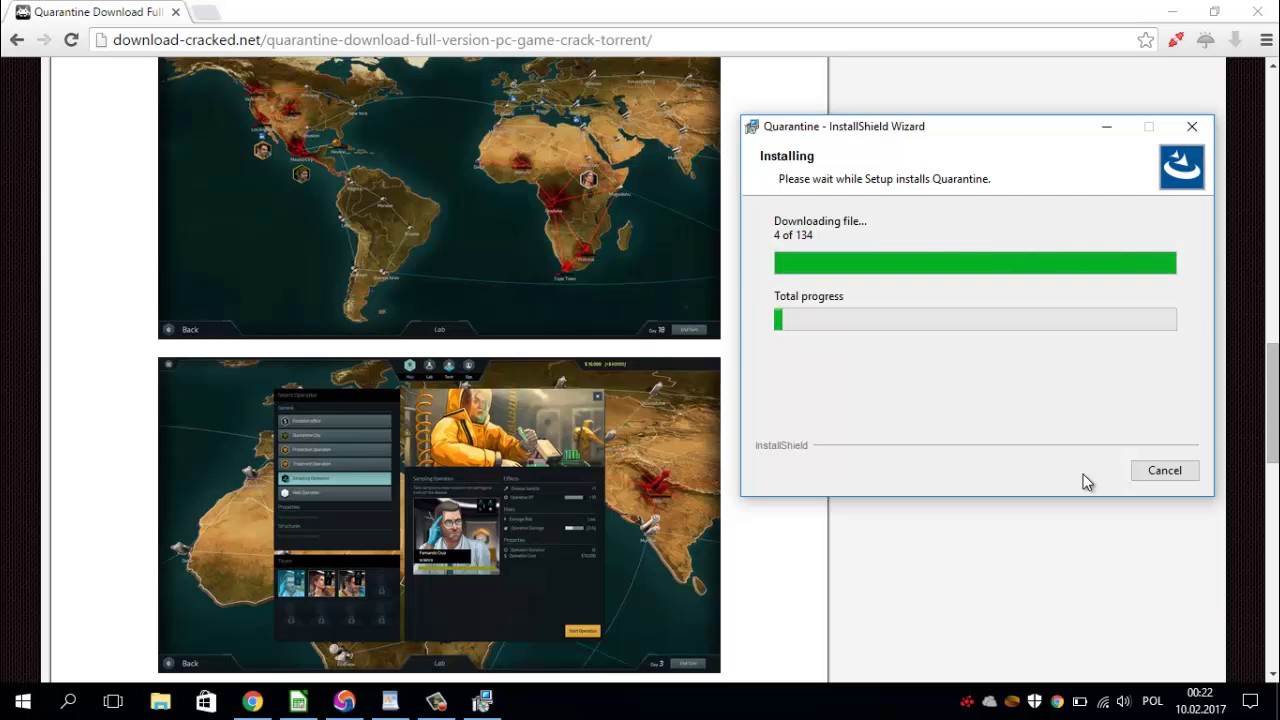
Task: Minimize the InstallShield Wizard window
Action: click(1106, 127)
